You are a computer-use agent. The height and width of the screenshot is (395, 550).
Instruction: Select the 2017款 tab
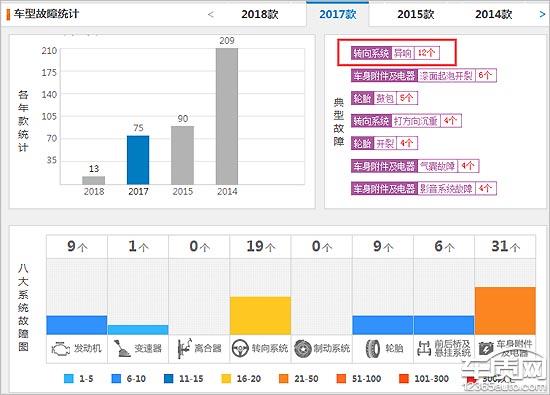[337, 14]
